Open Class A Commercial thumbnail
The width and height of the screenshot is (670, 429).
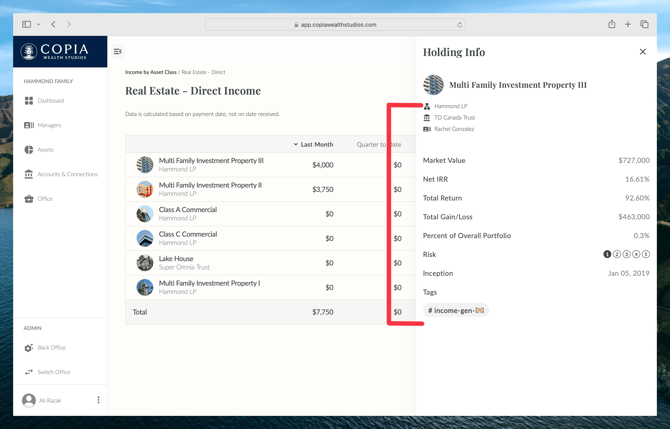[x=145, y=214]
